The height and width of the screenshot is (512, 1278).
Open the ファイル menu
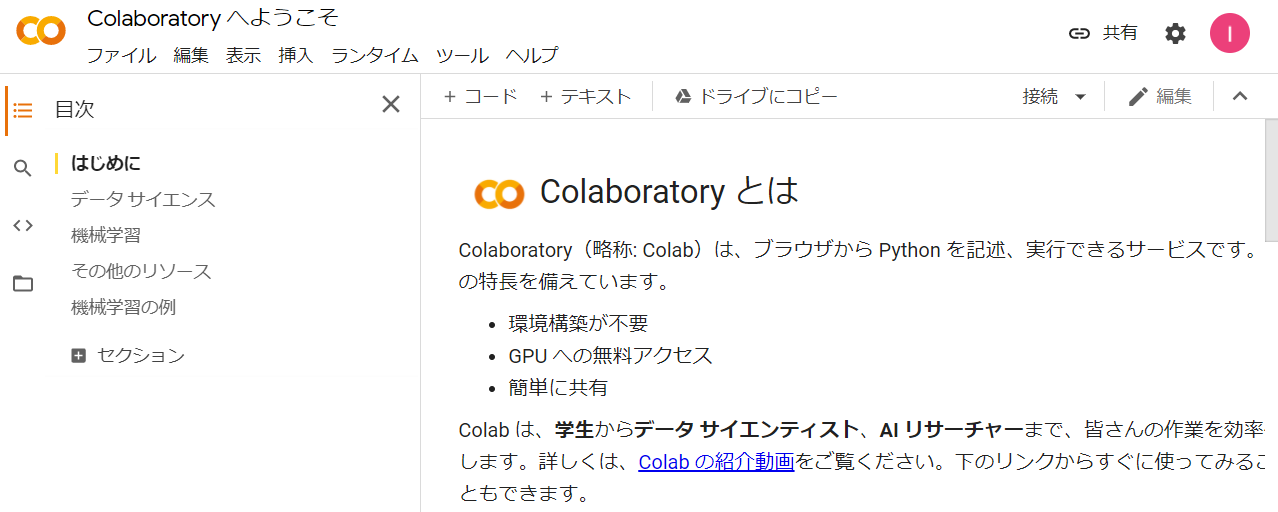[x=121, y=55]
